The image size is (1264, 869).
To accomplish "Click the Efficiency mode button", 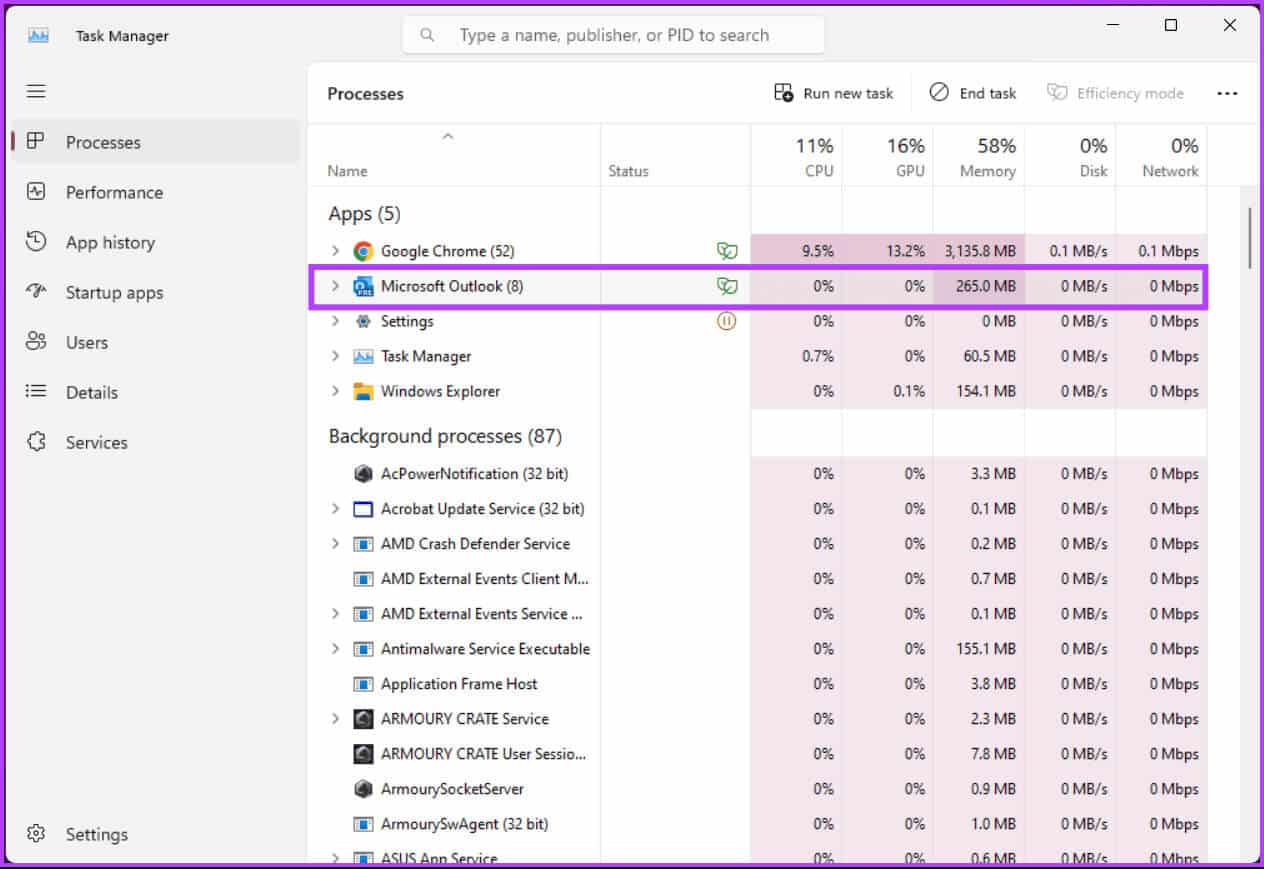I will click(1115, 93).
